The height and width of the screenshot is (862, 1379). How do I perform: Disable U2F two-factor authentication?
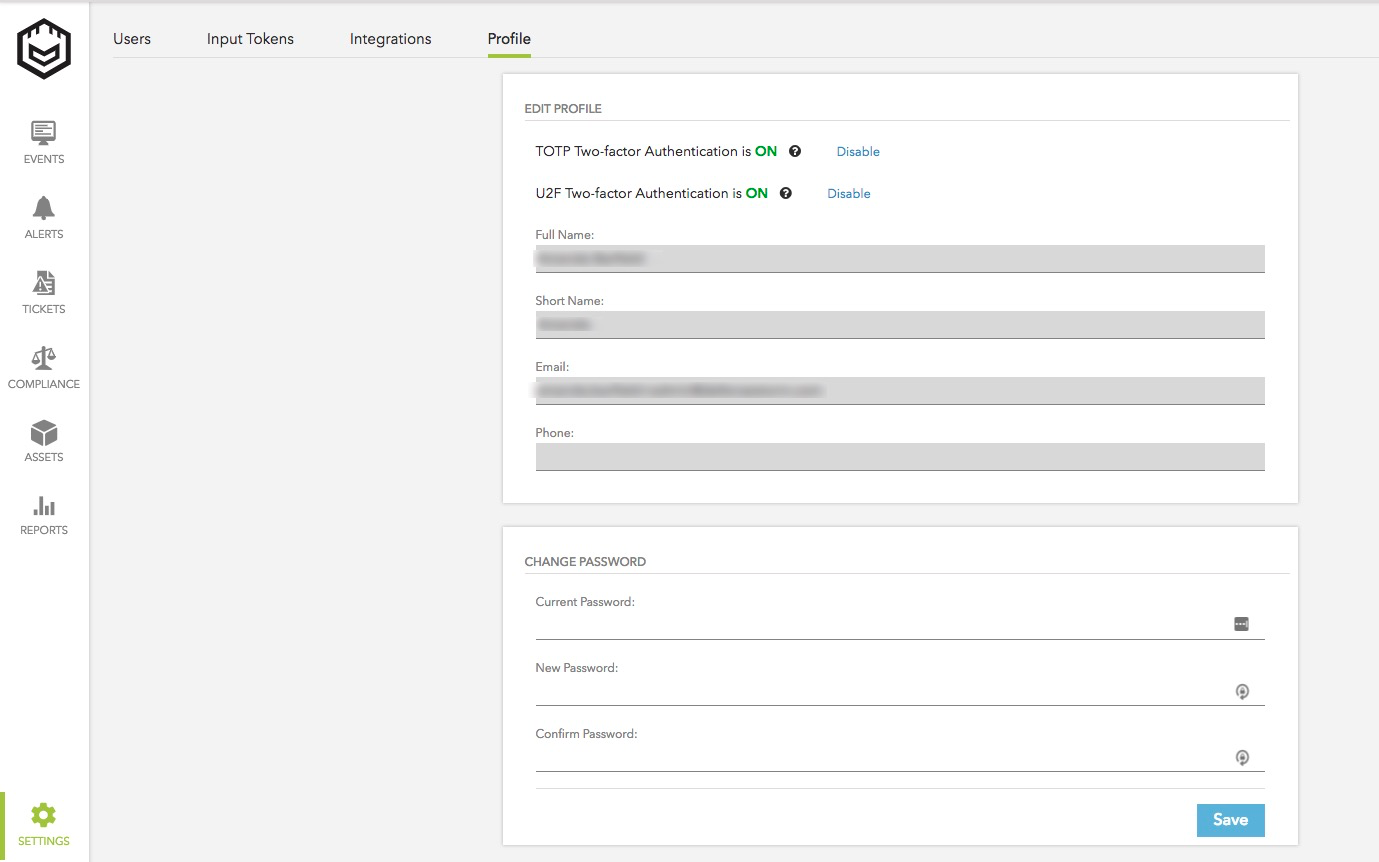pos(849,194)
